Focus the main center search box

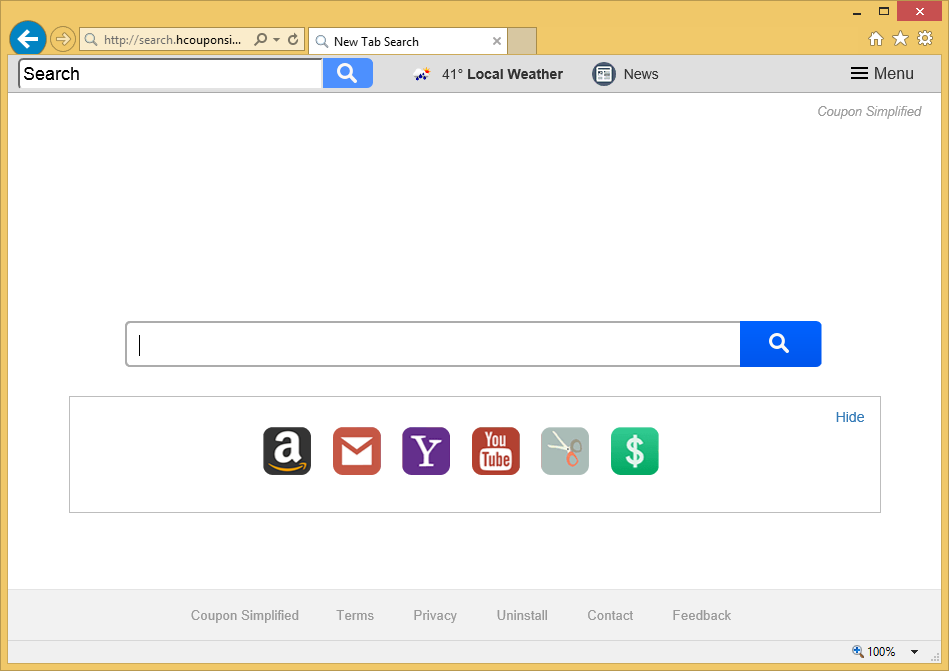click(x=433, y=344)
